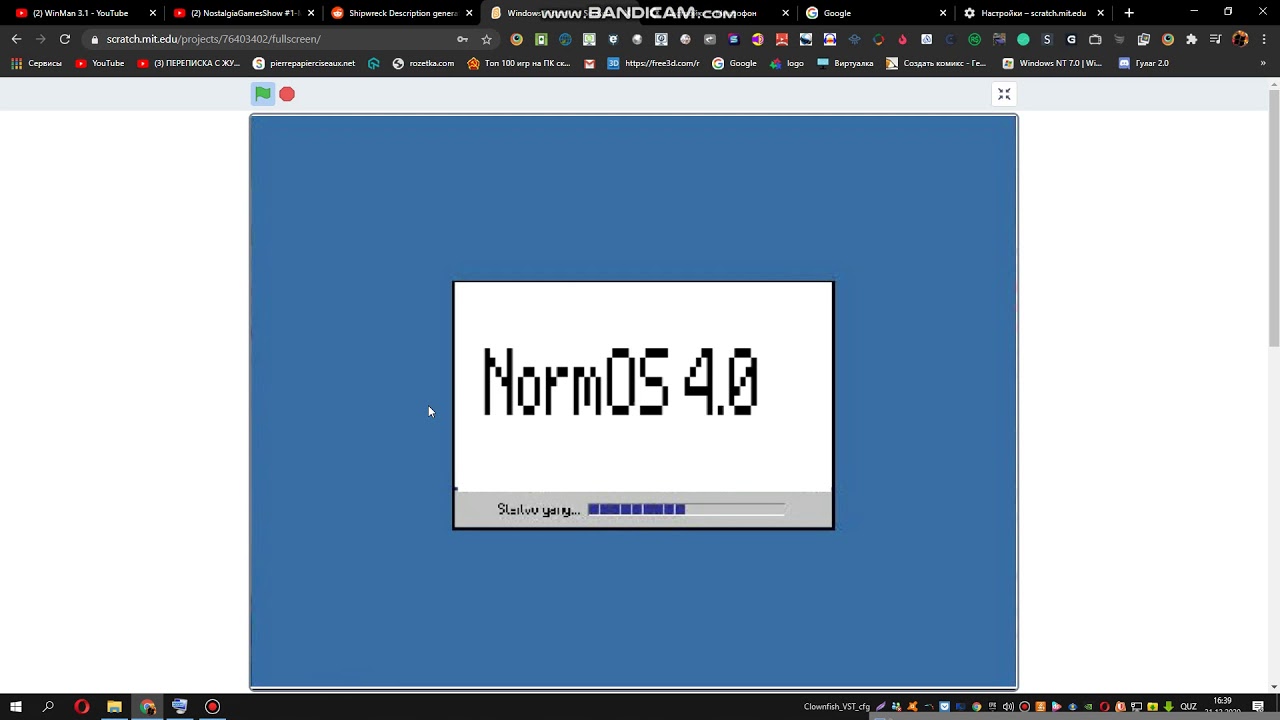
Task: Switch to Chrome in the taskbar
Action: [x=147, y=707]
